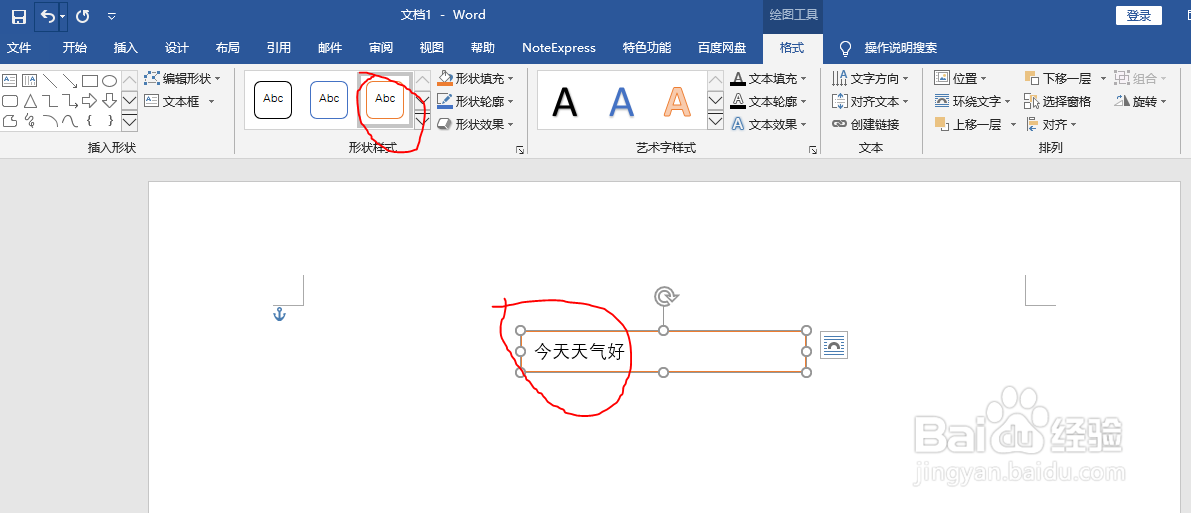Select the freeform shape tool
The image size is (1191, 513).
[x=10, y=120]
